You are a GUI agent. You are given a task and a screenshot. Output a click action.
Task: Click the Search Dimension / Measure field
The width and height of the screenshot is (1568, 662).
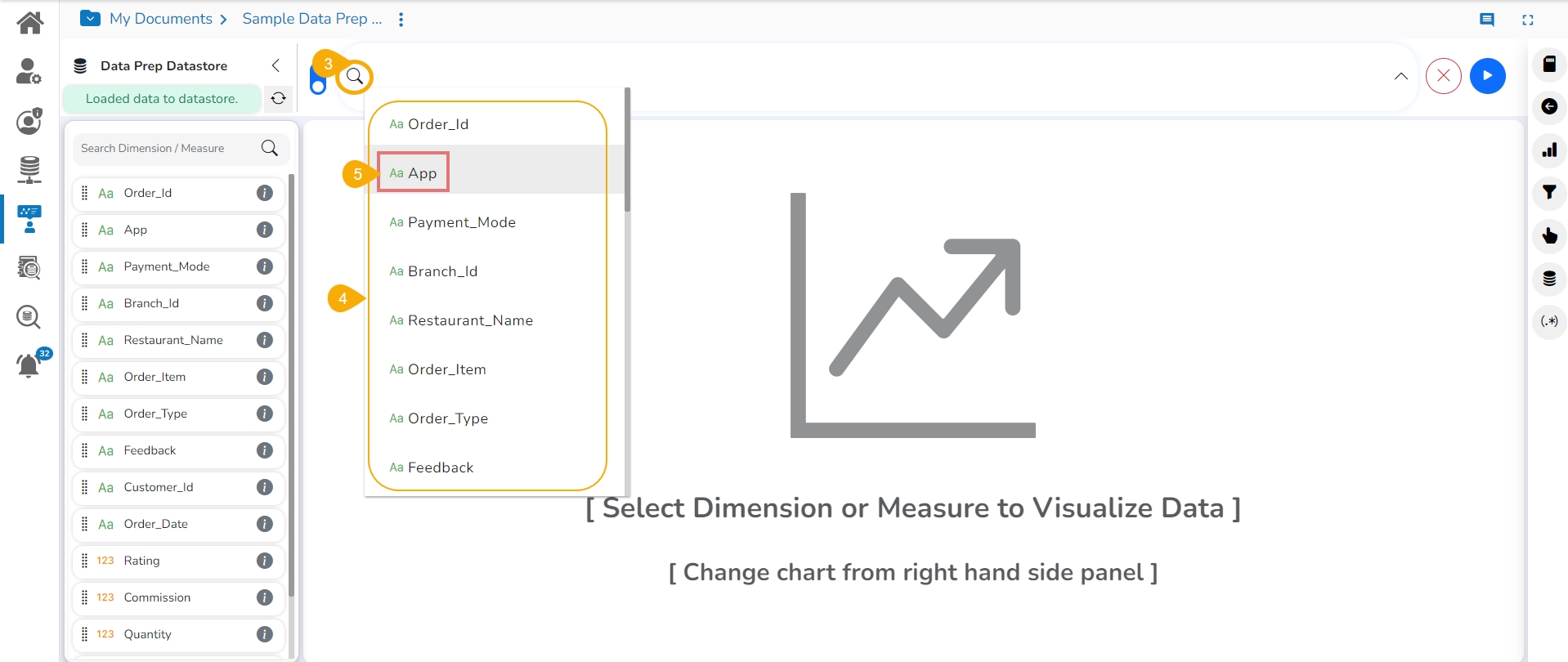[x=168, y=148]
